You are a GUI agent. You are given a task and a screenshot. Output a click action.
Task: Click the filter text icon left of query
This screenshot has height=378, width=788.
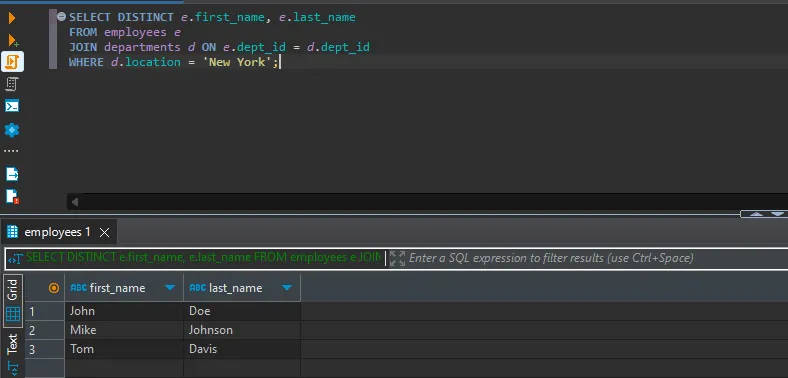click(17, 258)
